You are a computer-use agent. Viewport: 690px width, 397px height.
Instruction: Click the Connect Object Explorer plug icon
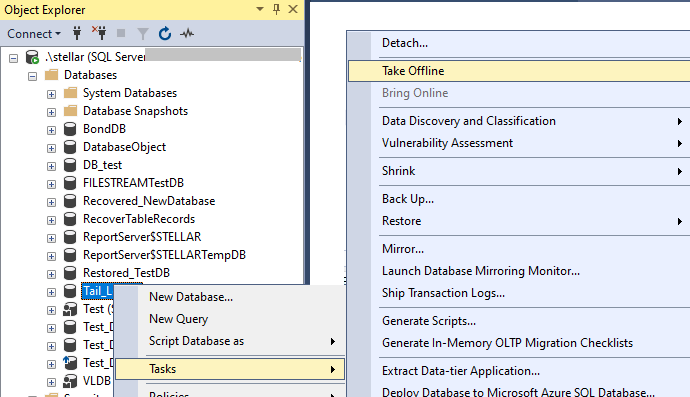(x=77, y=33)
